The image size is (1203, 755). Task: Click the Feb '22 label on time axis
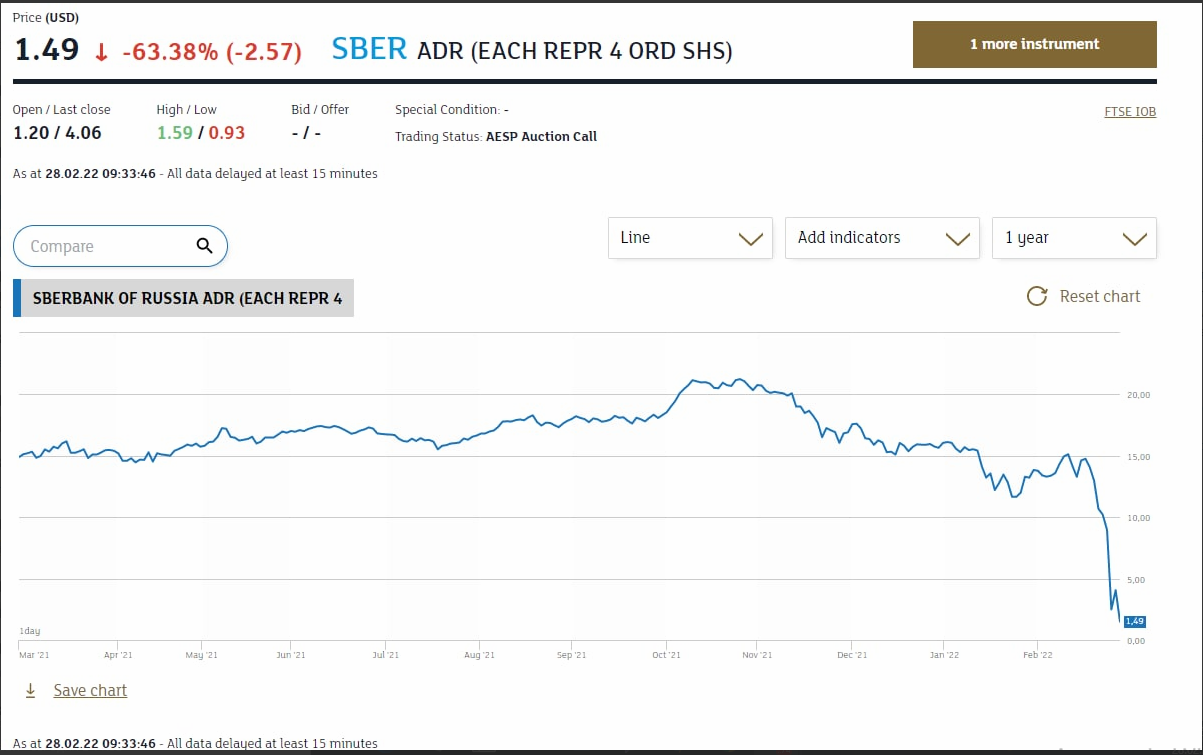tap(1037, 655)
